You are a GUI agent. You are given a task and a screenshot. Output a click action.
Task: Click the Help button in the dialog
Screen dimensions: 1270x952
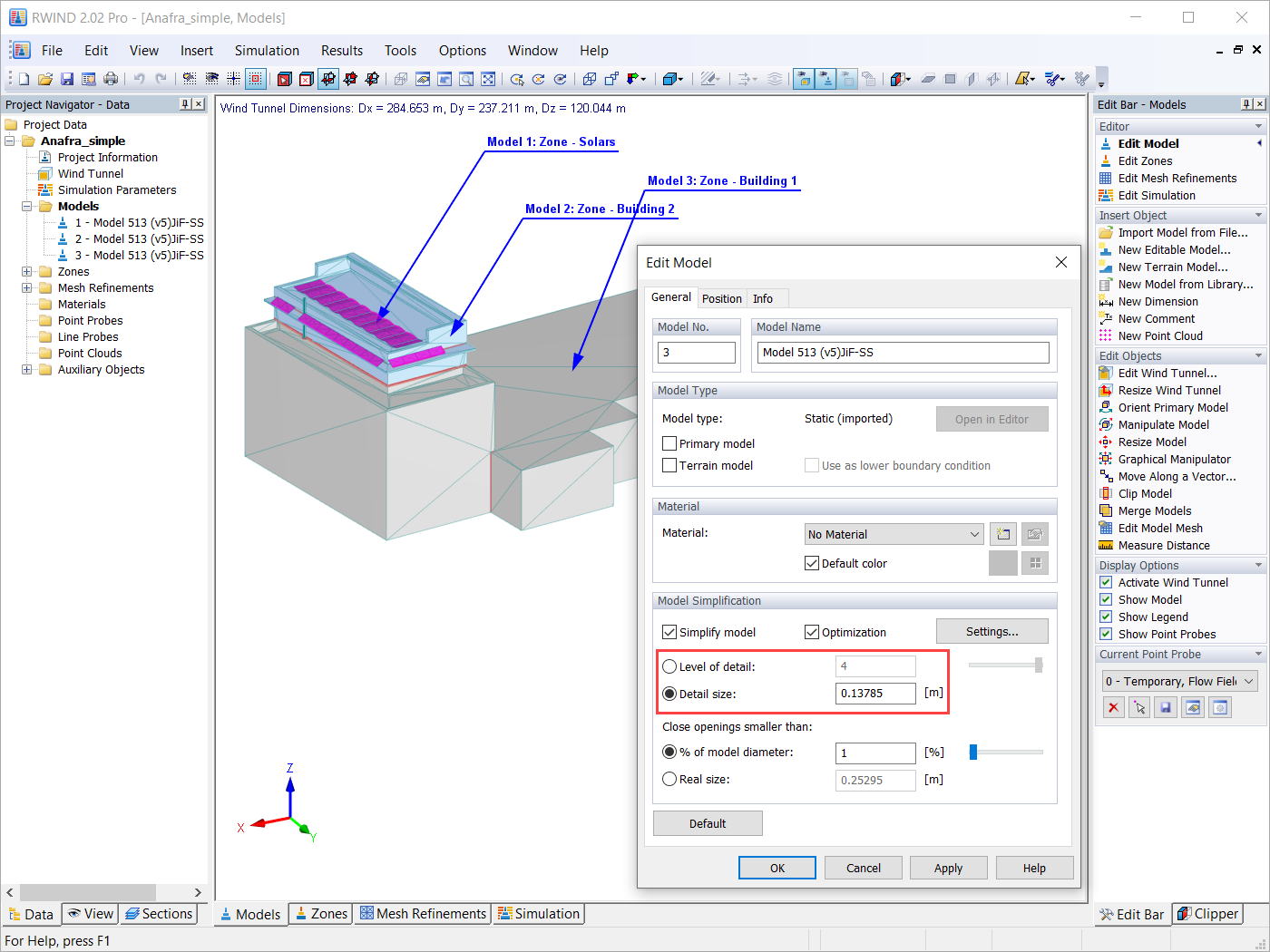[x=1035, y=869]
